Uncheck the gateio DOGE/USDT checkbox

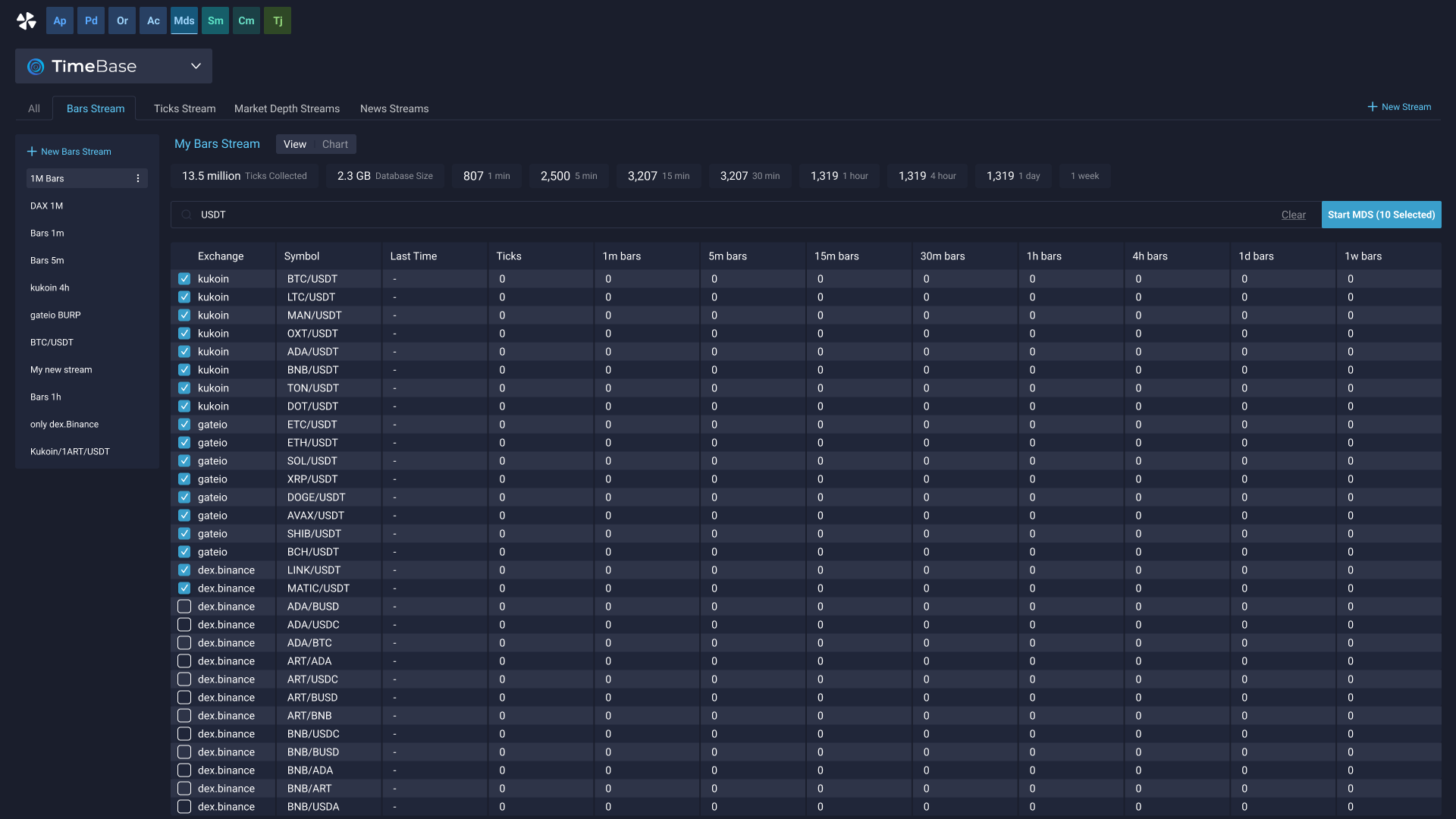(x=184, y=497)
